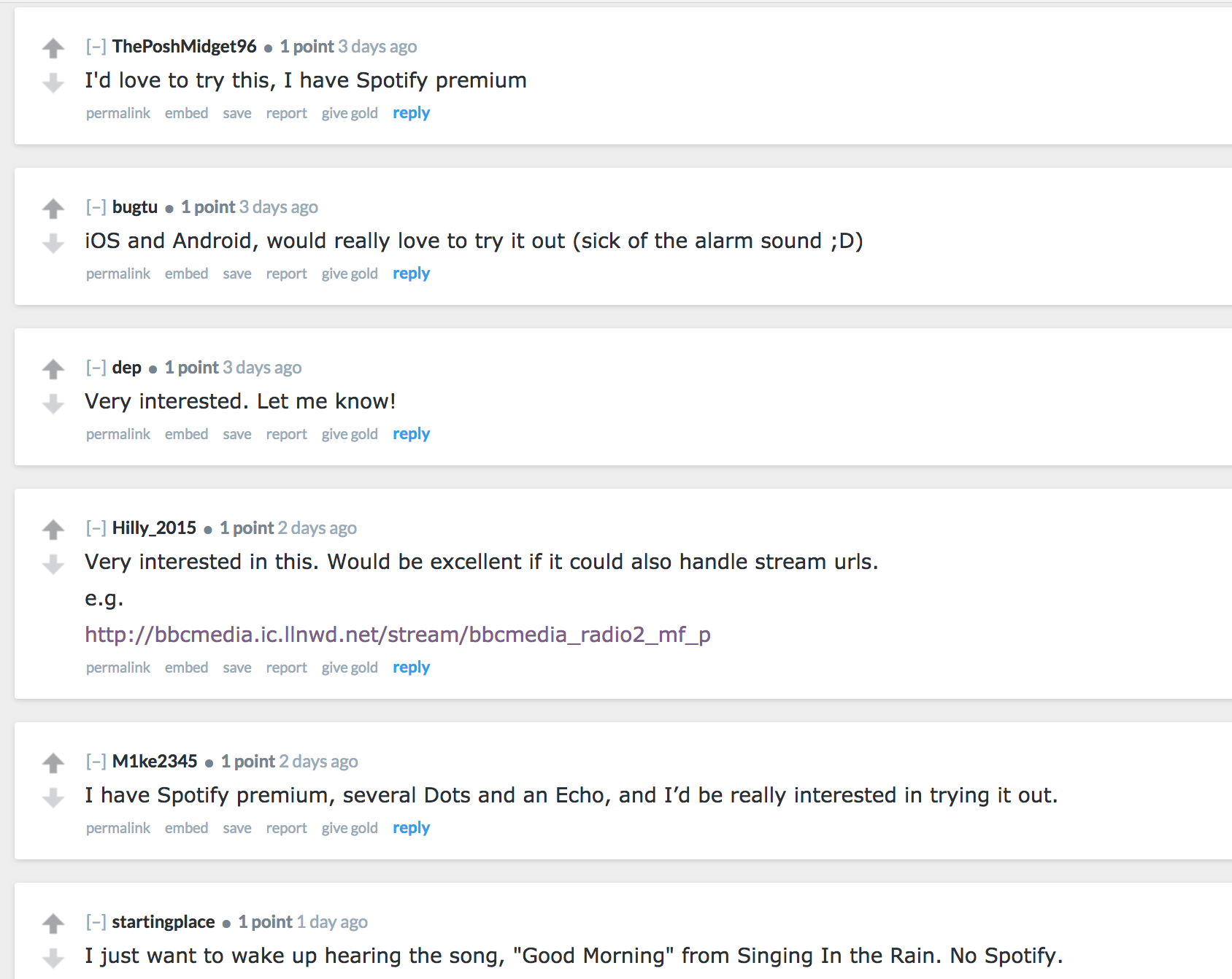The height and width of the screenshot is (979, 1232).
Task: Collapse Hilly_2015's comment with the [–] toggle
Action: click(96, 528)
